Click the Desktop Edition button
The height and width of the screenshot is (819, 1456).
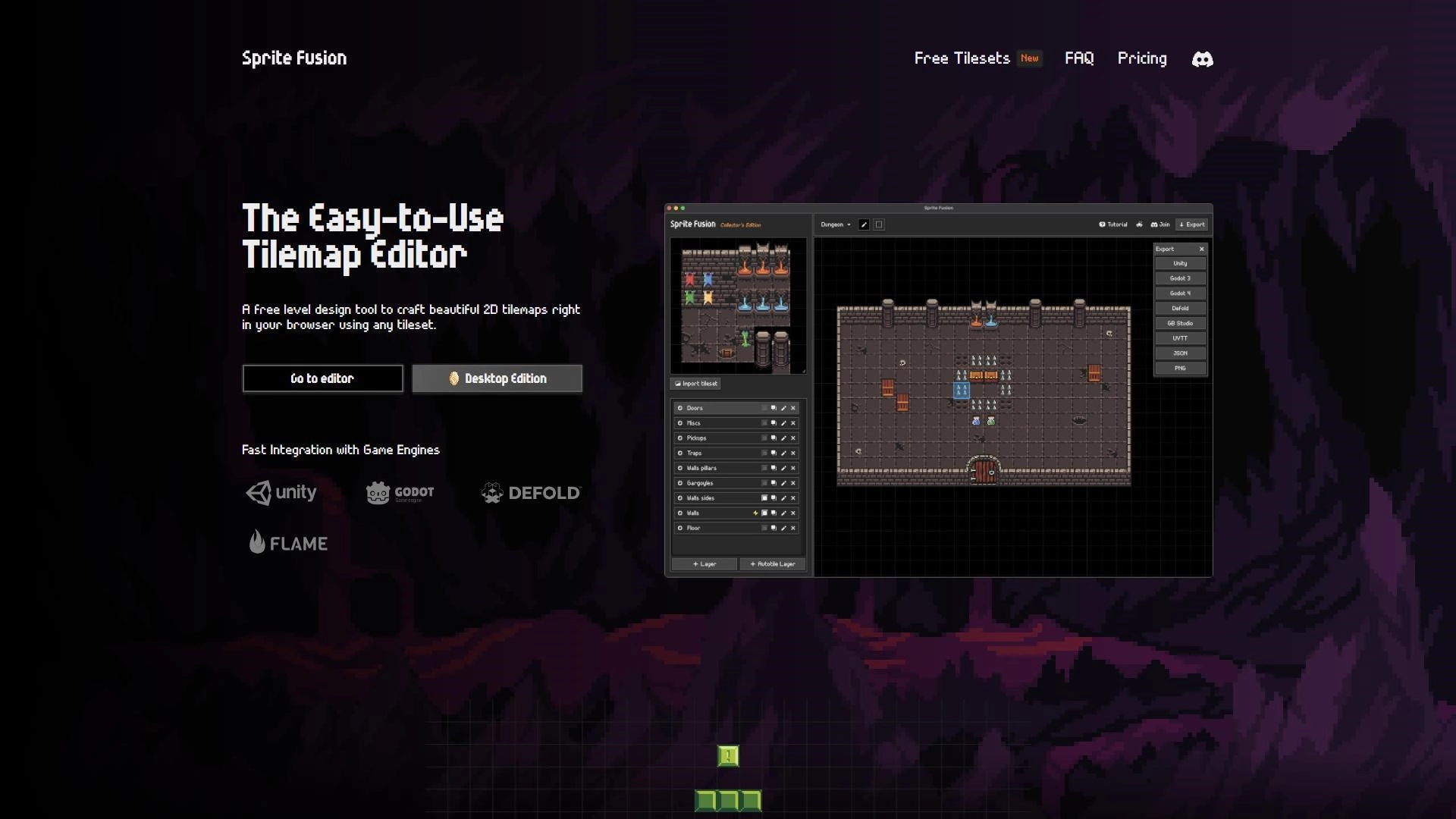click(x=497, y=378)
